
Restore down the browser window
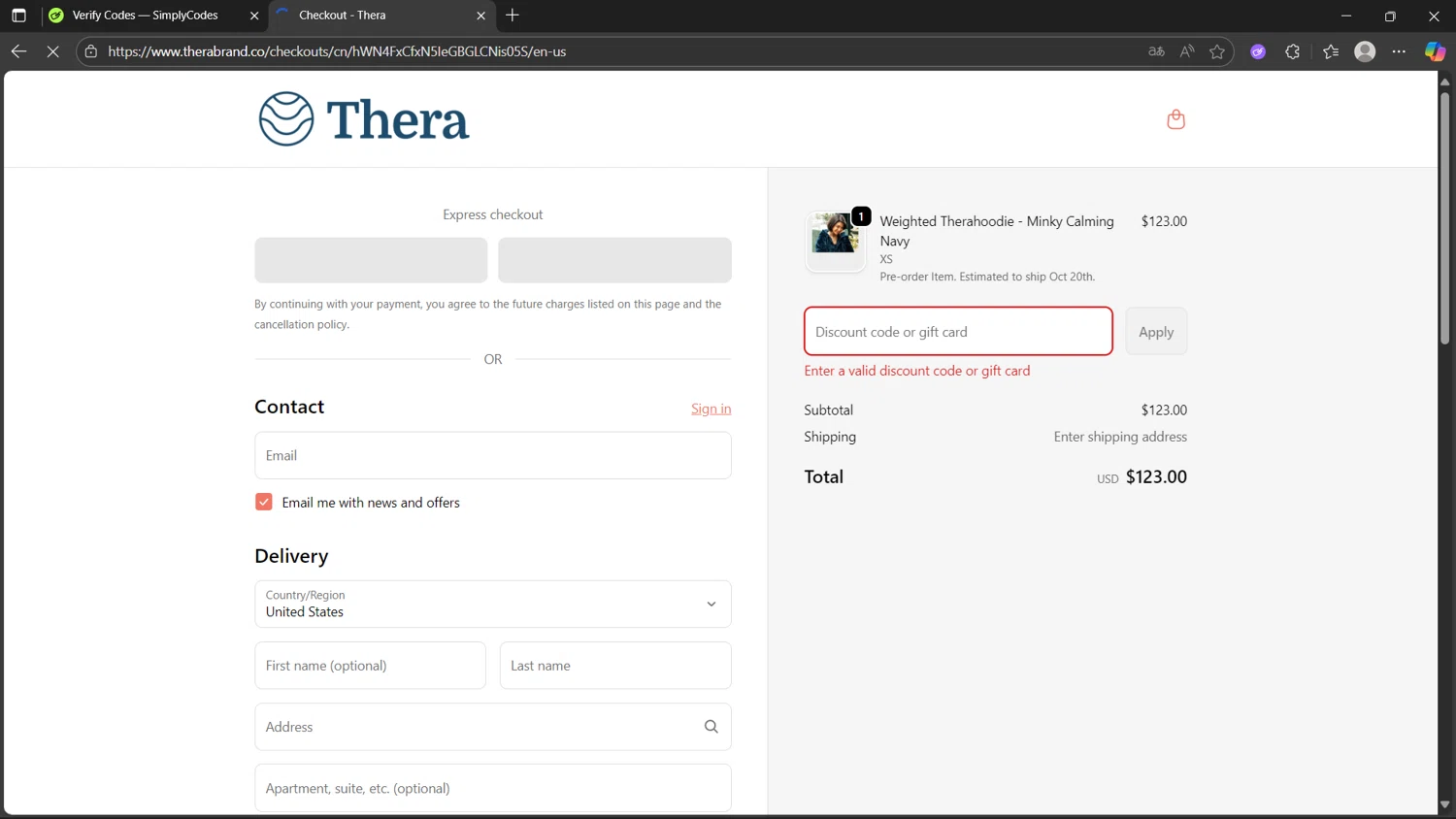tap(1390, 16)
